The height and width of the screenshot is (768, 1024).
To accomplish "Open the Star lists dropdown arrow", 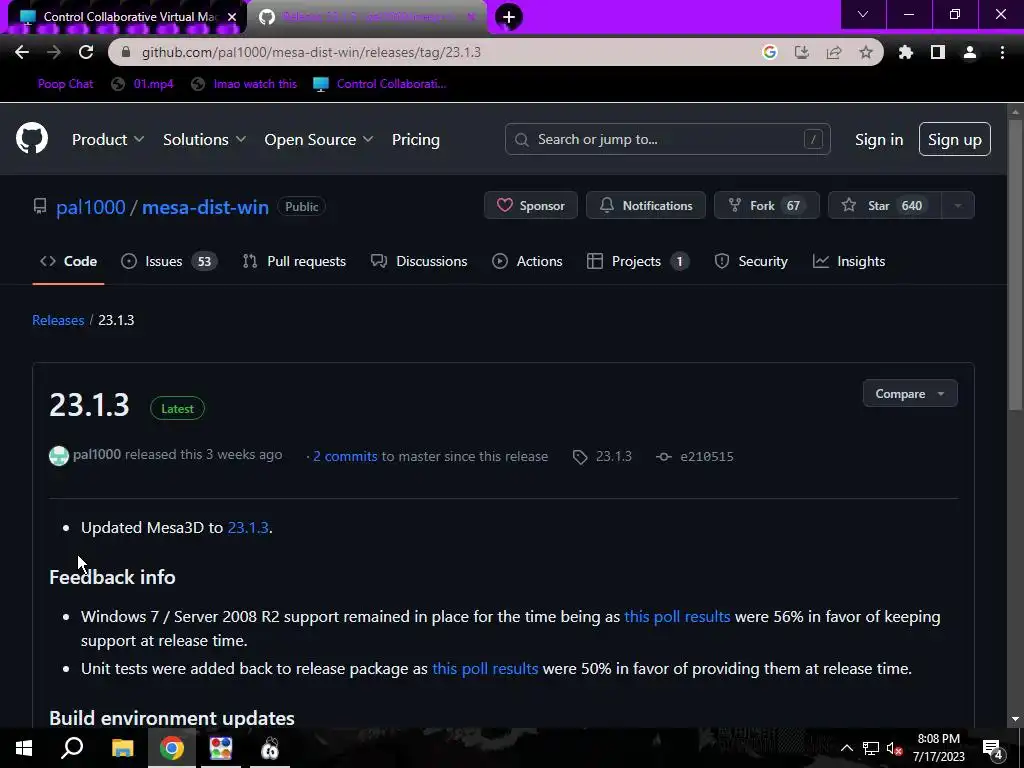I will [x=957, y=206].
